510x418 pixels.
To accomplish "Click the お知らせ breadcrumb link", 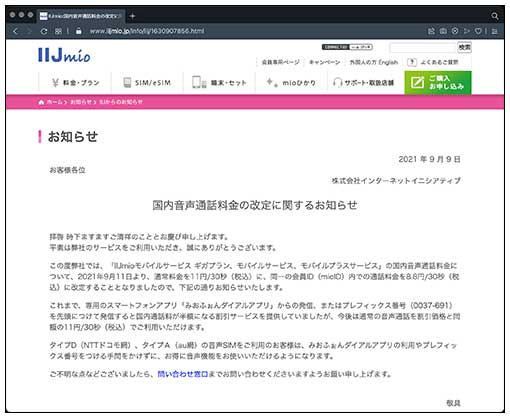I will [x=80, y=102].
